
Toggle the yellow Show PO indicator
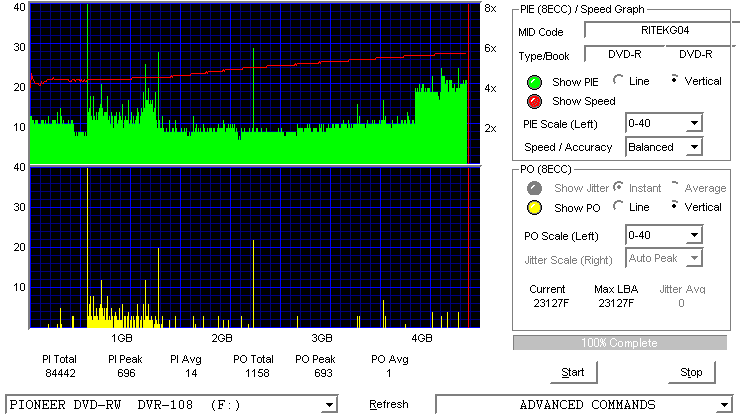coord(534,208)
